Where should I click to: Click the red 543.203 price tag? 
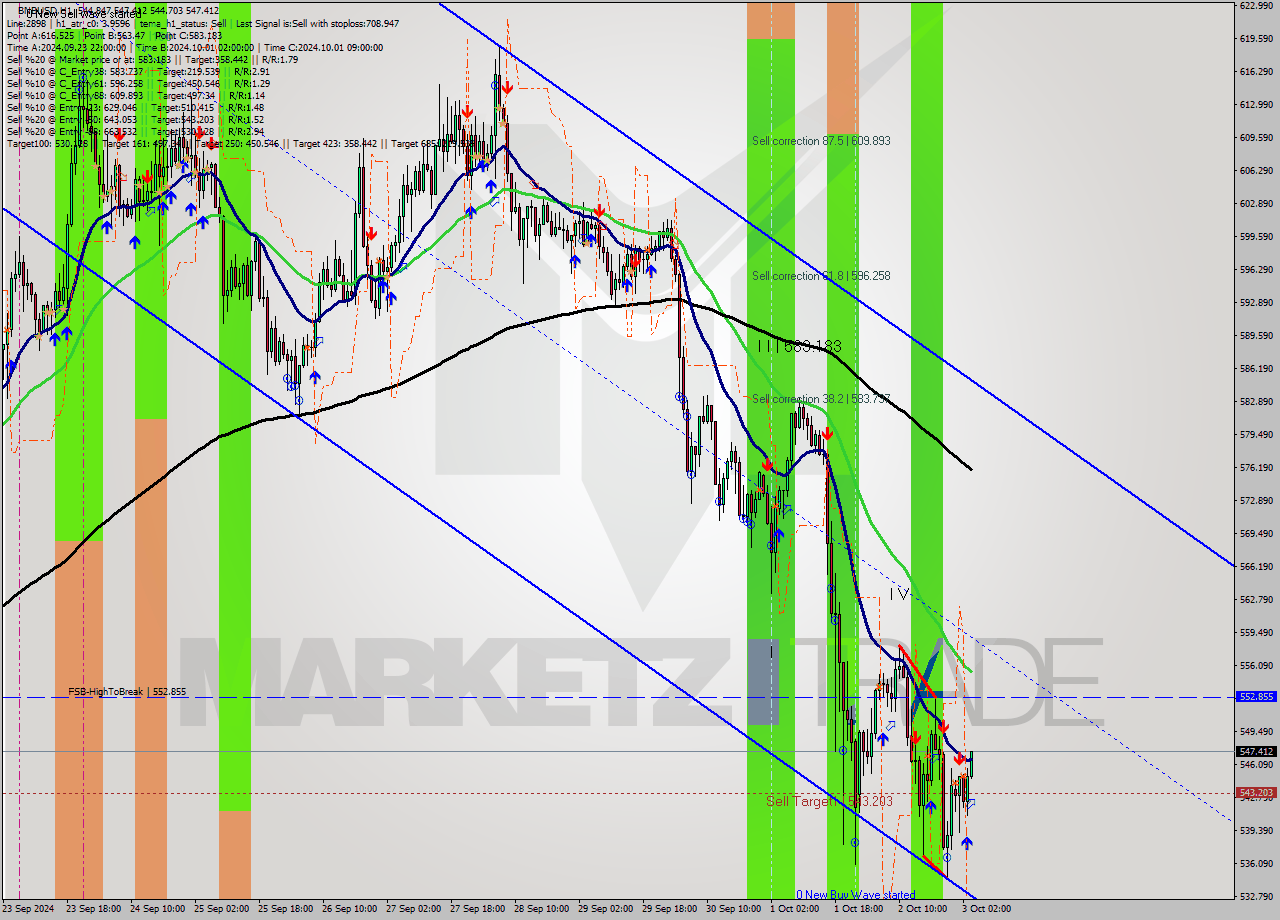coord(1256,793)
